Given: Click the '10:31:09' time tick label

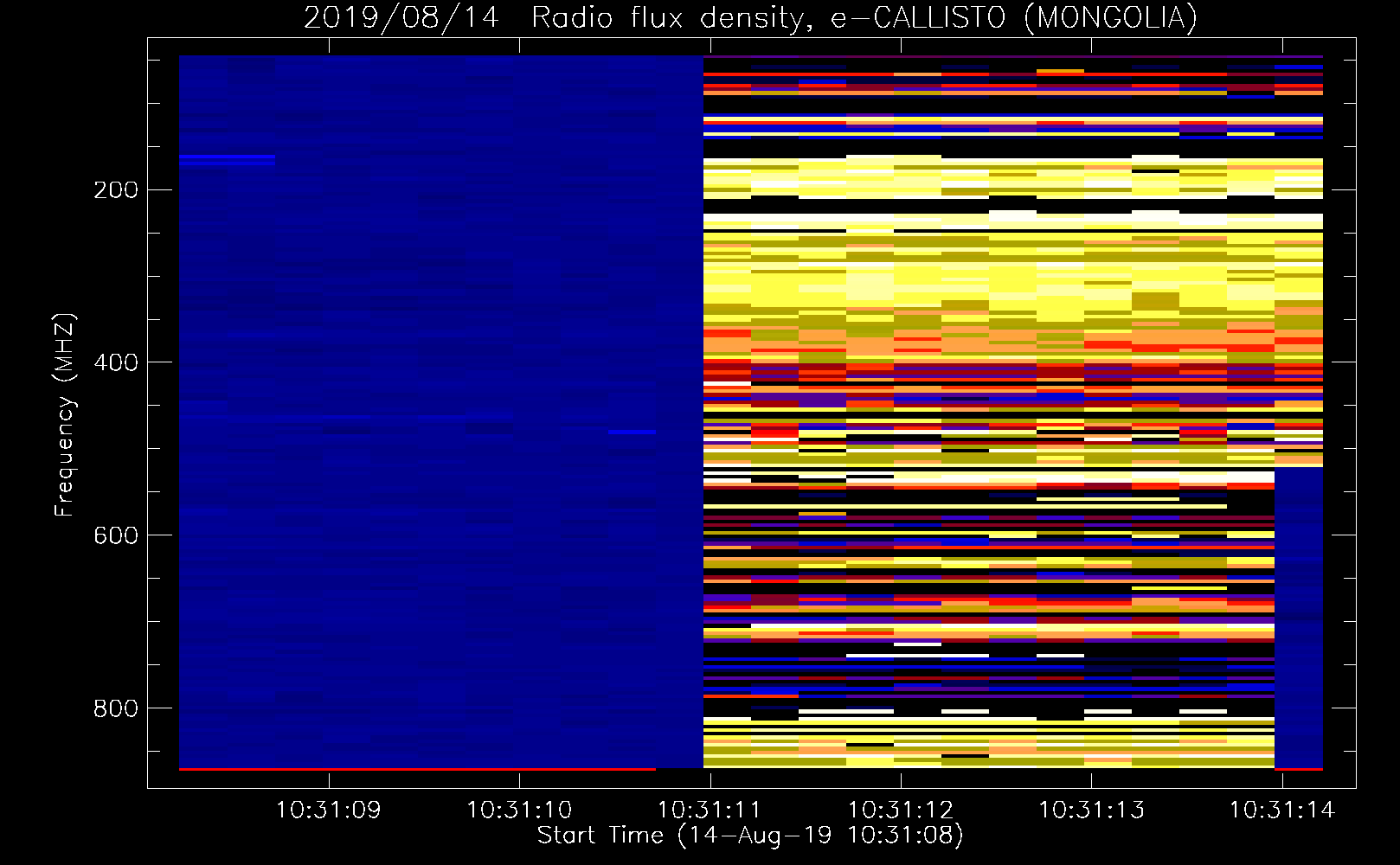Looking at the screenshot, I should coord(328,811).
